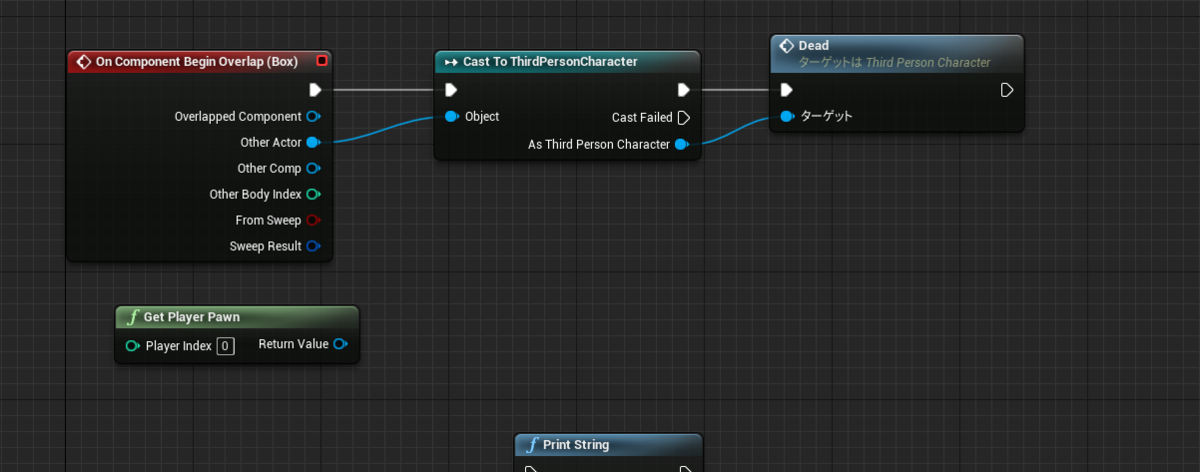Select the Cast To ThirdPersonCharacter node title
The image size is (1200, 472).
[550, 62]
